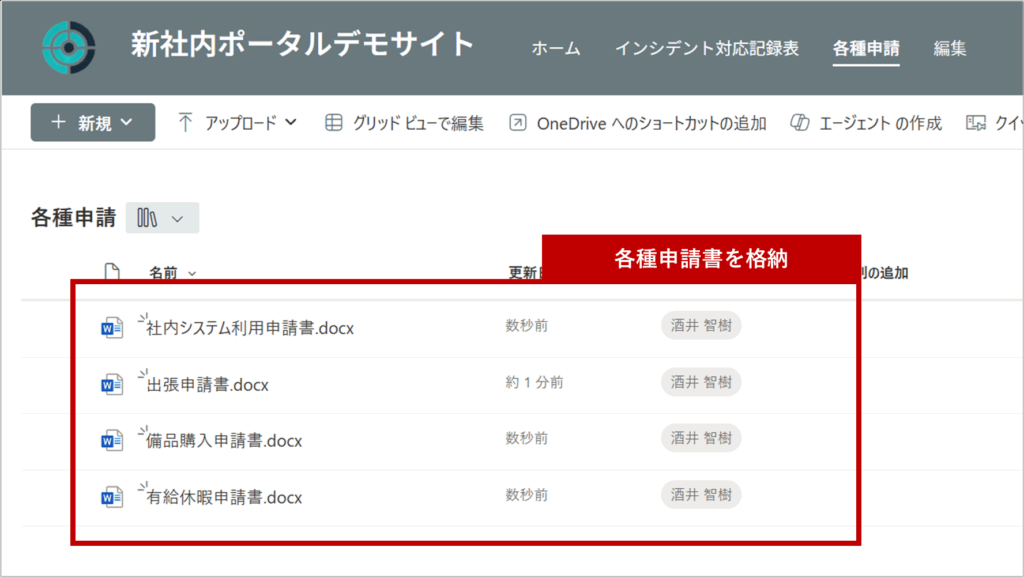Click 酒井 智樹 in 備品購入申請書 row

point(701,439)
